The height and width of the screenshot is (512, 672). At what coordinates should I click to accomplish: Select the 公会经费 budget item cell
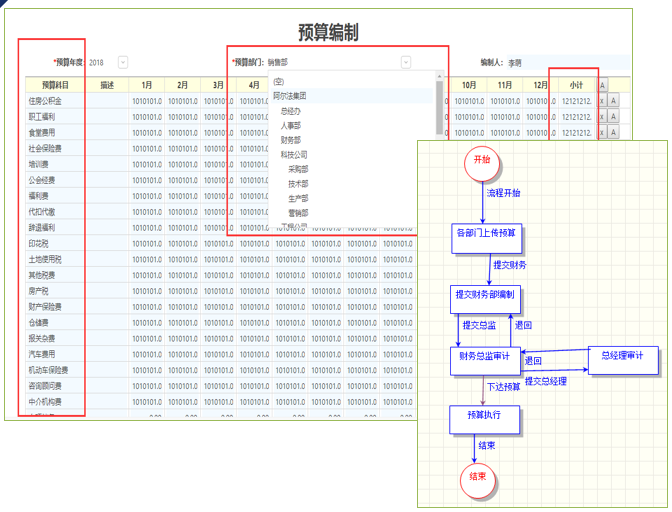pos(55,180)
